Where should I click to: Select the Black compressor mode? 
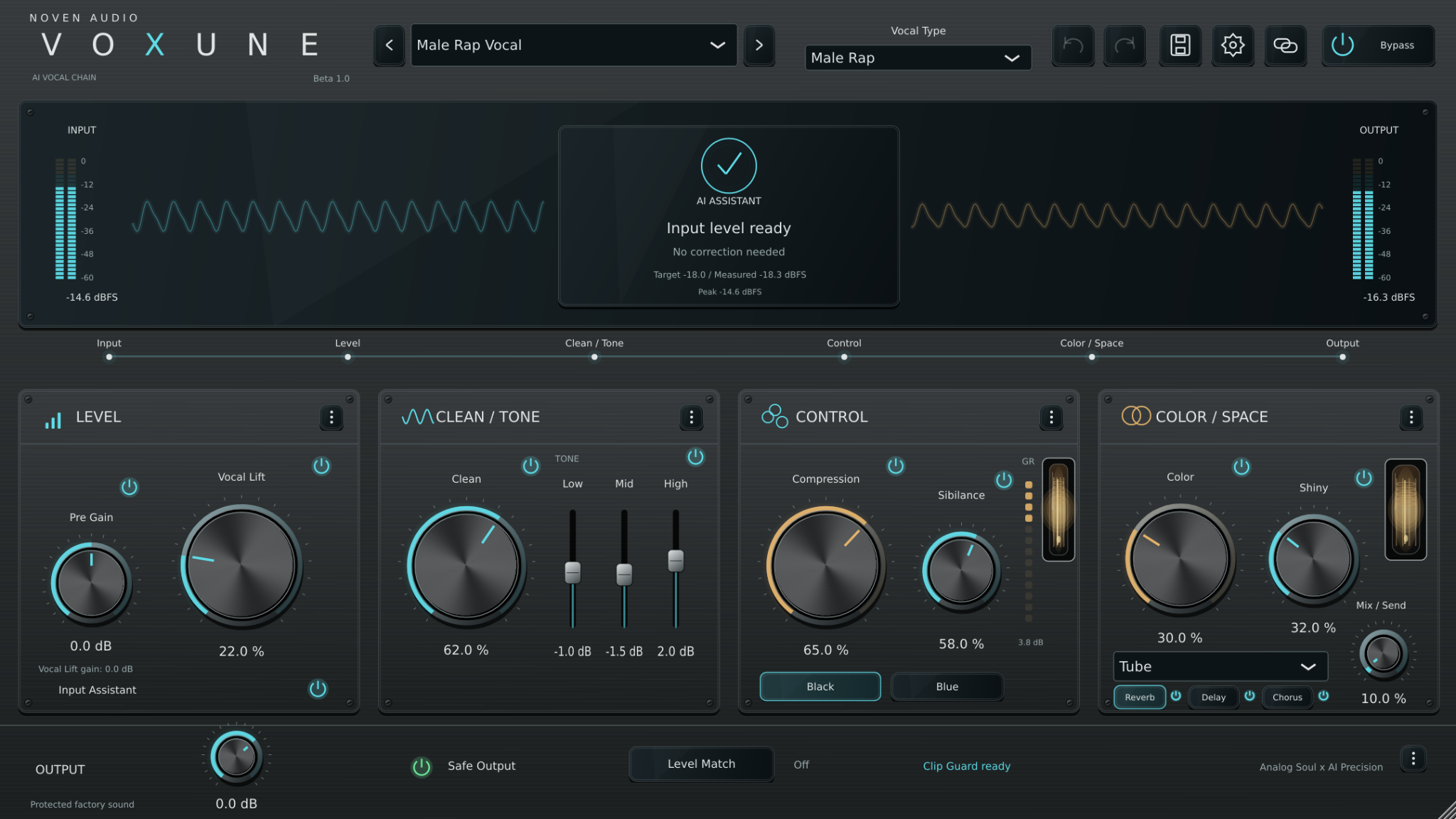pyautogui.click(x=820, y=687)
